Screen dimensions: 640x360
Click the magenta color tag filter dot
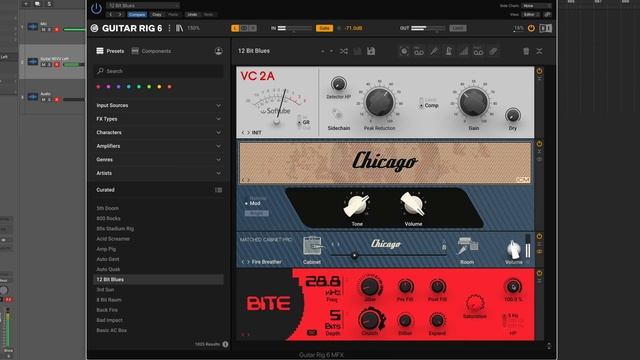pyautogui.click(x=108, y=87)
